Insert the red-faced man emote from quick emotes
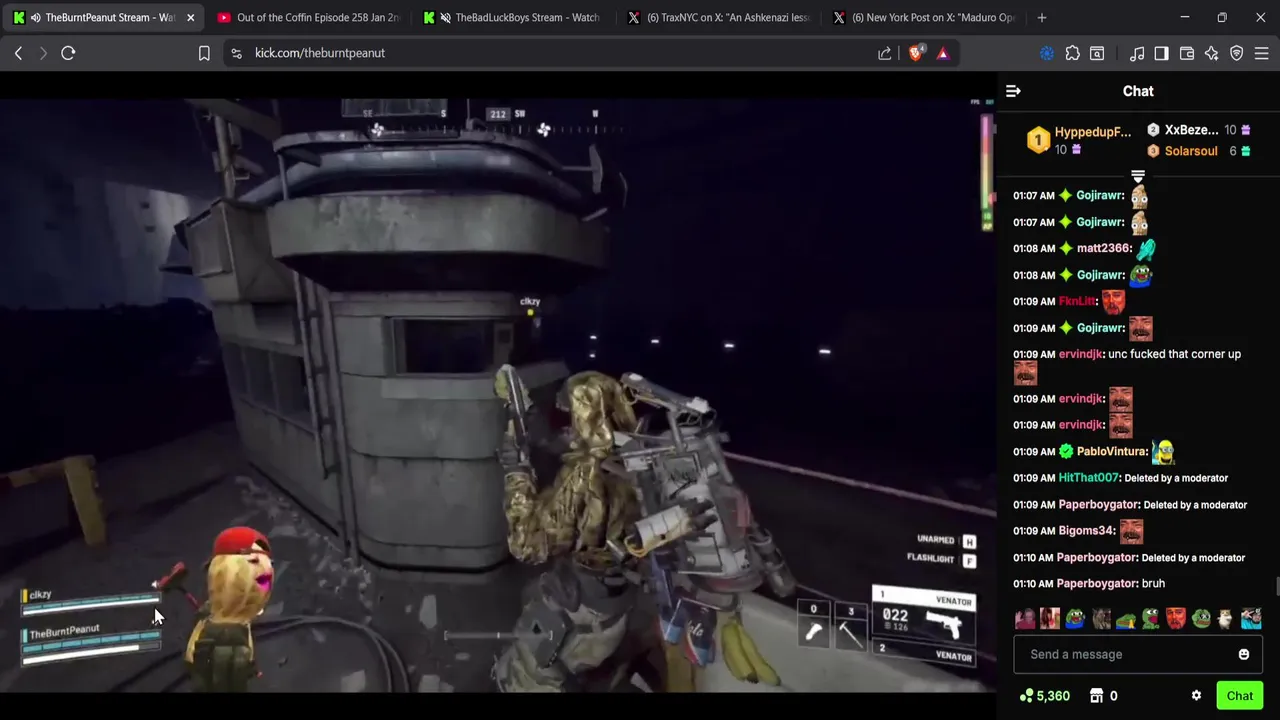The width and height of the screenshot is (1280, 720). click(1176, 619)
